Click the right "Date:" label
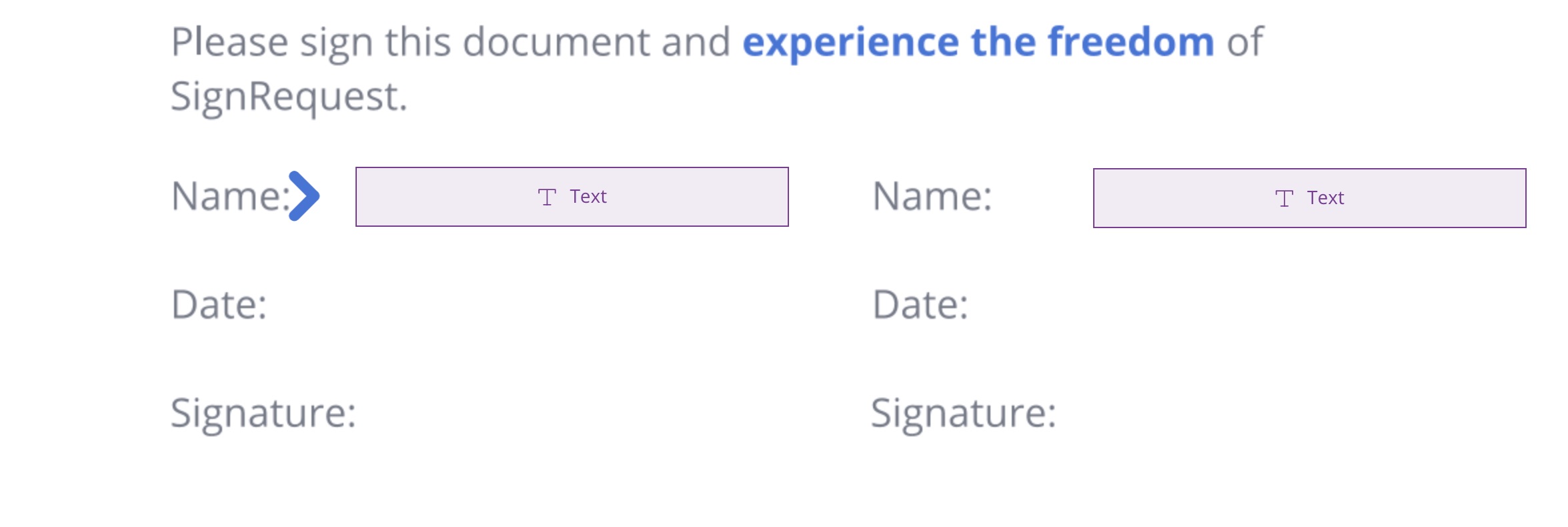Image resolution: width=1568 pixels, height=527 pixels. pyautogui.click(x=920, y=305)
